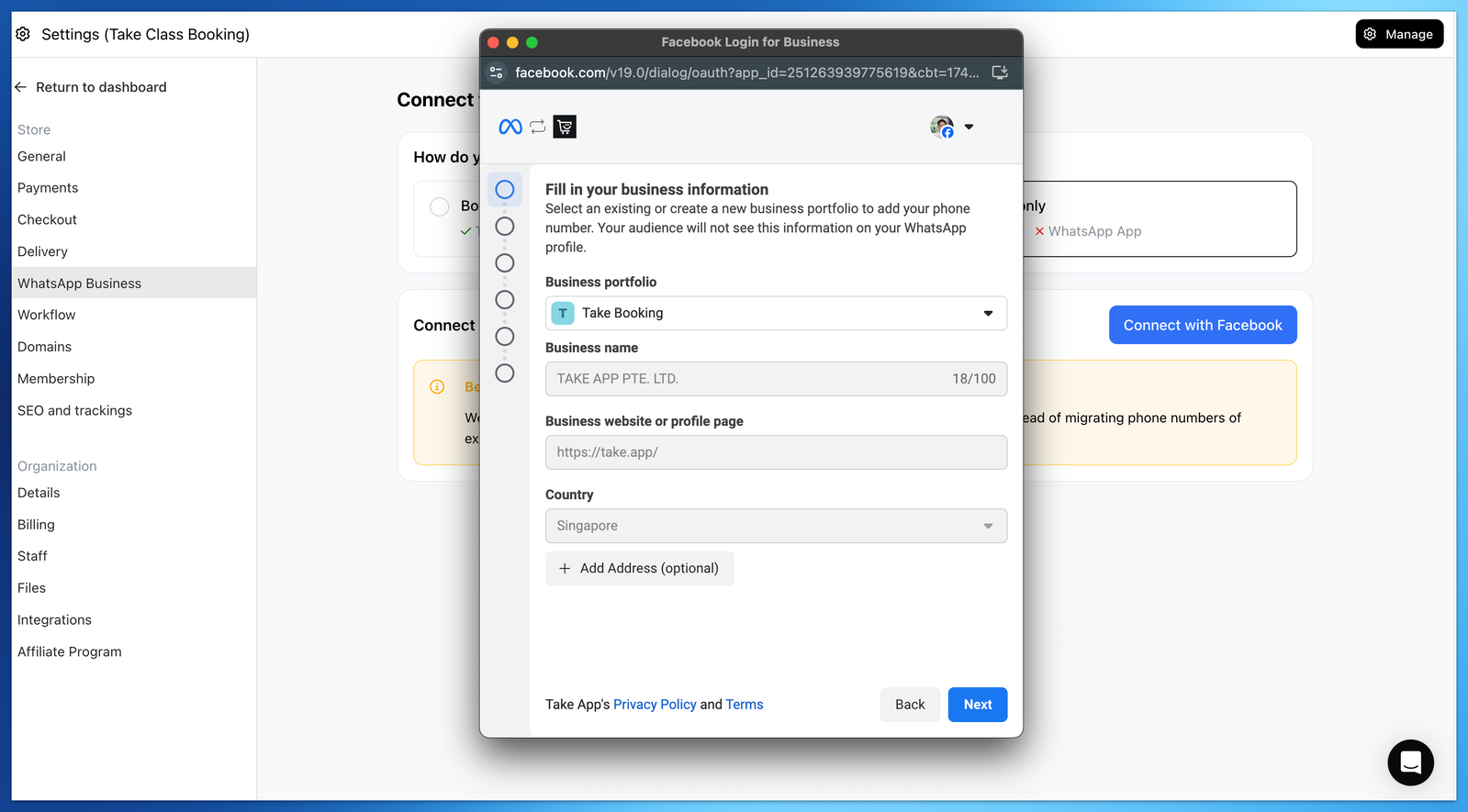Open the Country Singapore dropdown
Viewport: 1468px width, 812px height.
(x=776, y=526)
